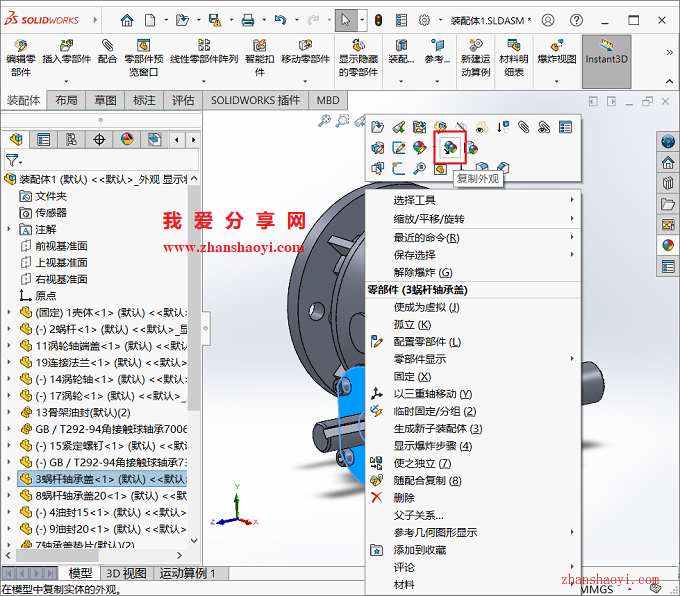Open ConfigurationManager tab icon

71,140
